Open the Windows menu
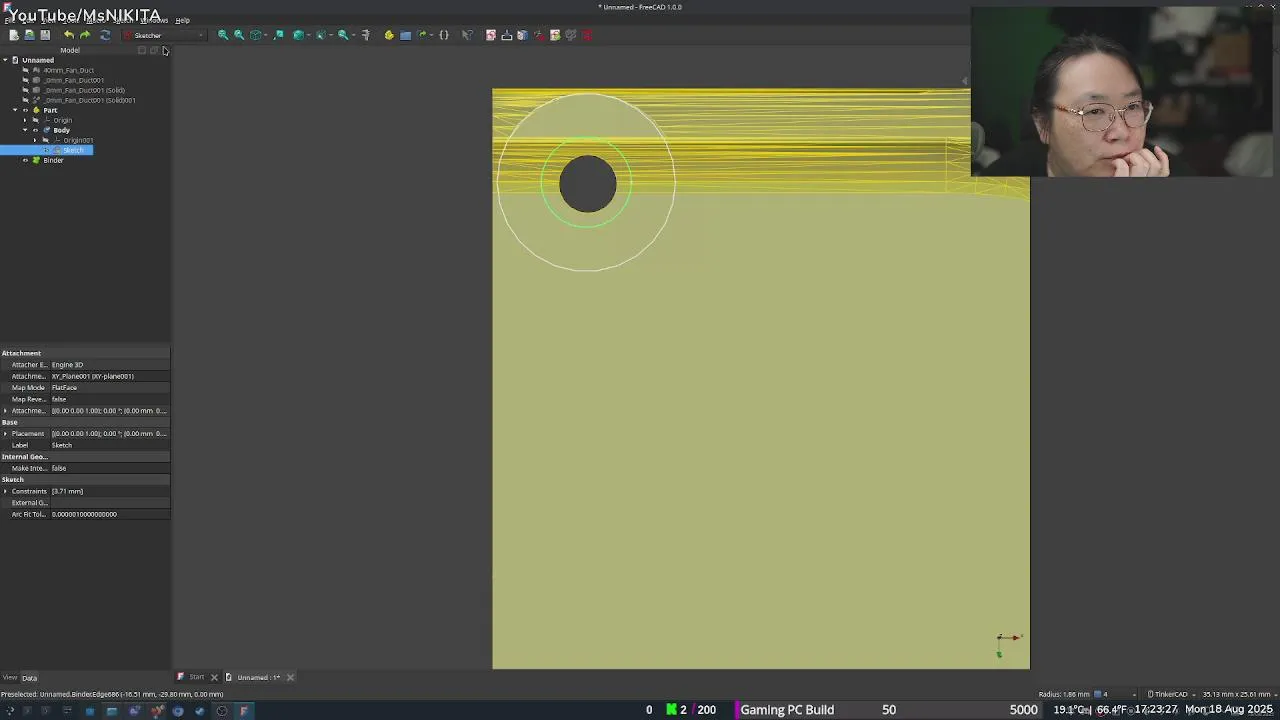 (x=155, y=20)
